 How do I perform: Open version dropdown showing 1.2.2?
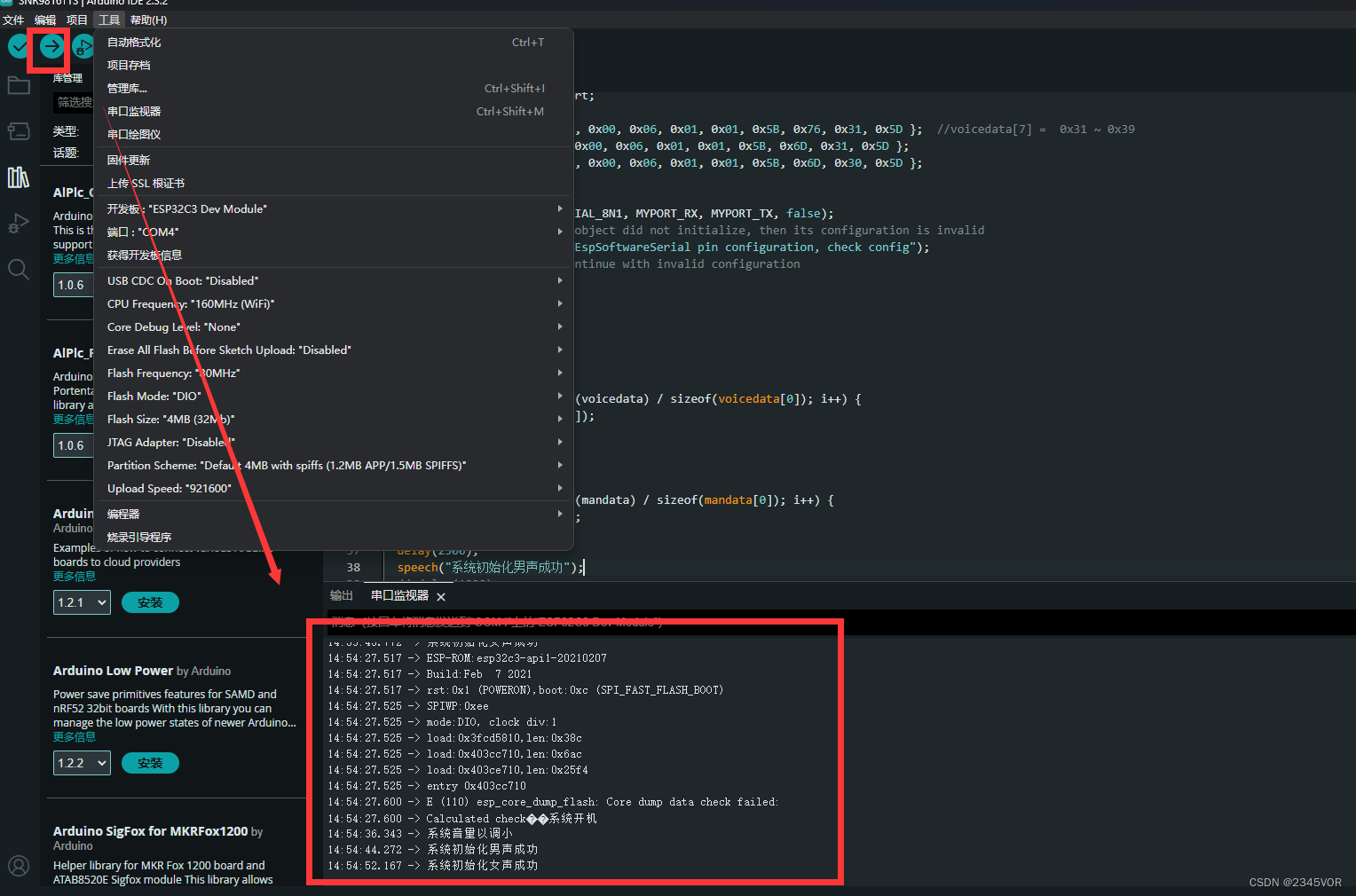click(x=82, y=763)
